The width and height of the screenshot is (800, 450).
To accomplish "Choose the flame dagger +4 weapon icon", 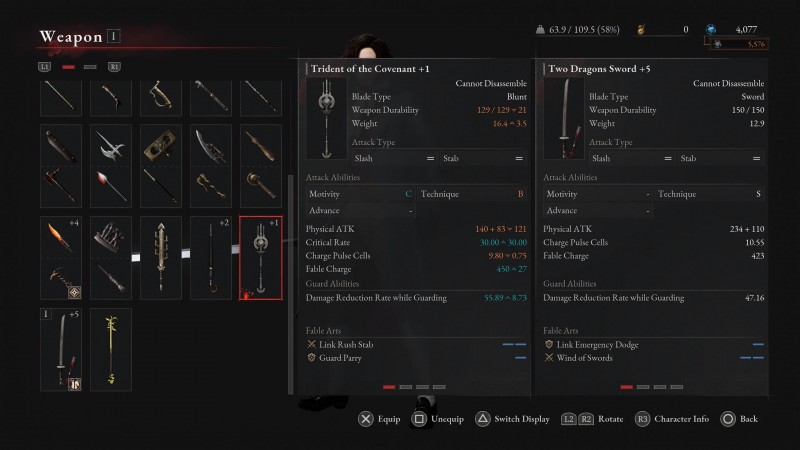I will pos(61,237).
